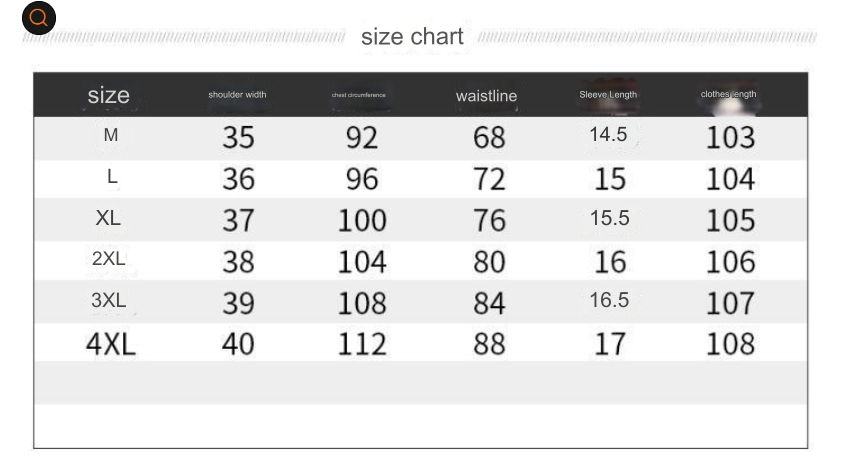
Task: Click the 'size chart' title text
Action: tap(412, 37)
